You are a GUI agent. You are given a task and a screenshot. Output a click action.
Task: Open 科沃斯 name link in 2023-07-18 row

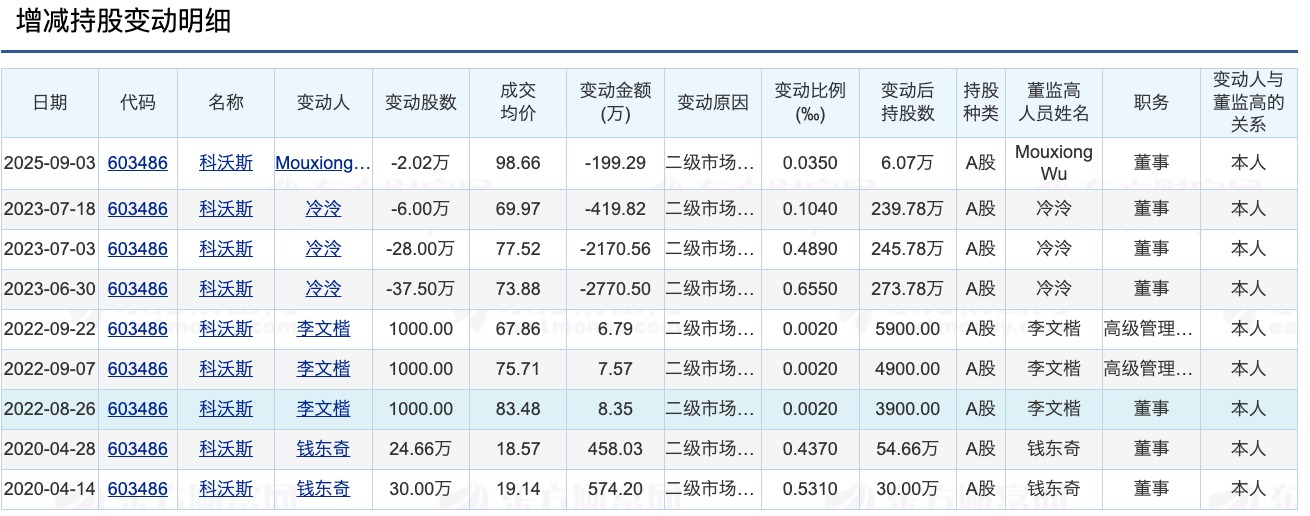pos(226,209)
